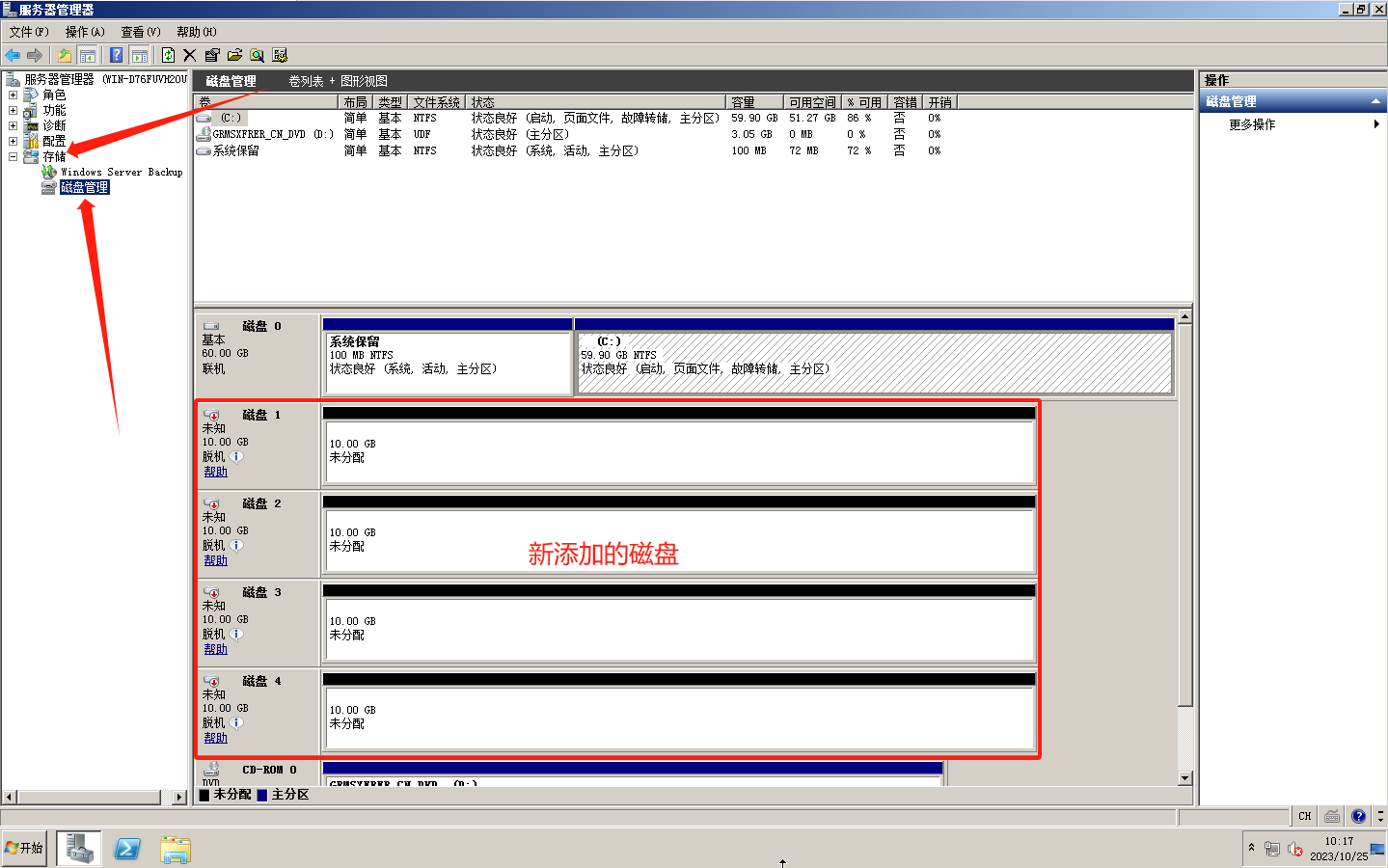Screen dimensions: 1388x868
Task: Collapse the 存储 tree node
Action: (x=13, y=156)
